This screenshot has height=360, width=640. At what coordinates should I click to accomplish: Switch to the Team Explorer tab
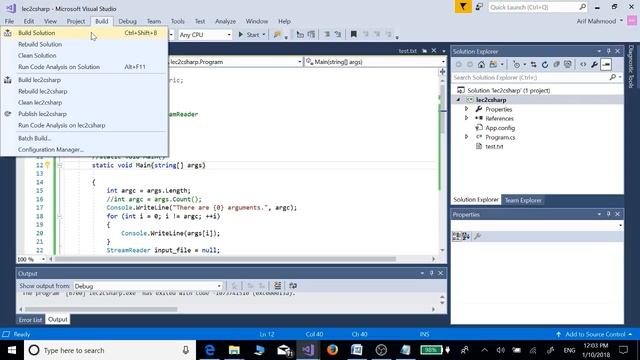point(523,200)
